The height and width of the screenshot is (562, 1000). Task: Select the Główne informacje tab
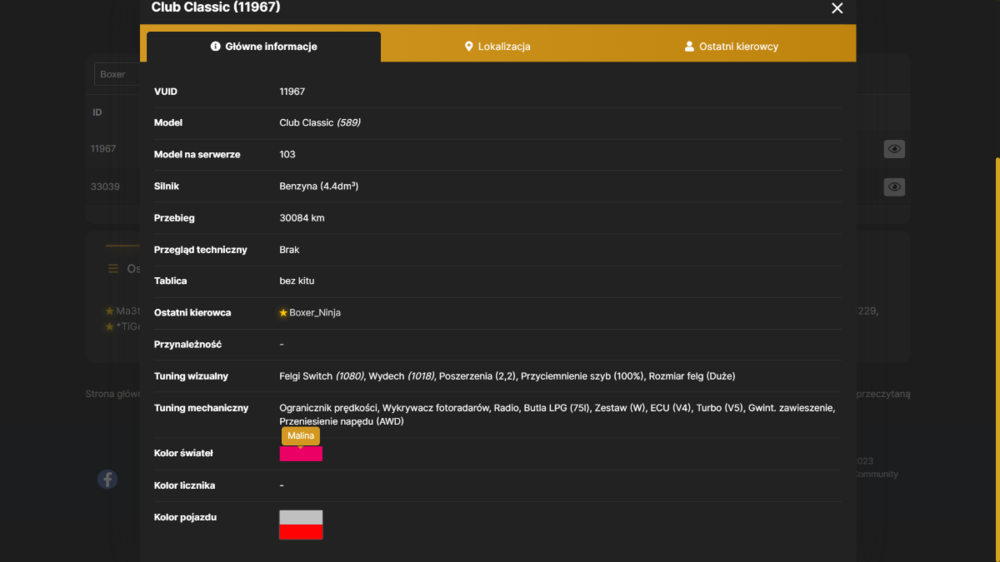264,47
